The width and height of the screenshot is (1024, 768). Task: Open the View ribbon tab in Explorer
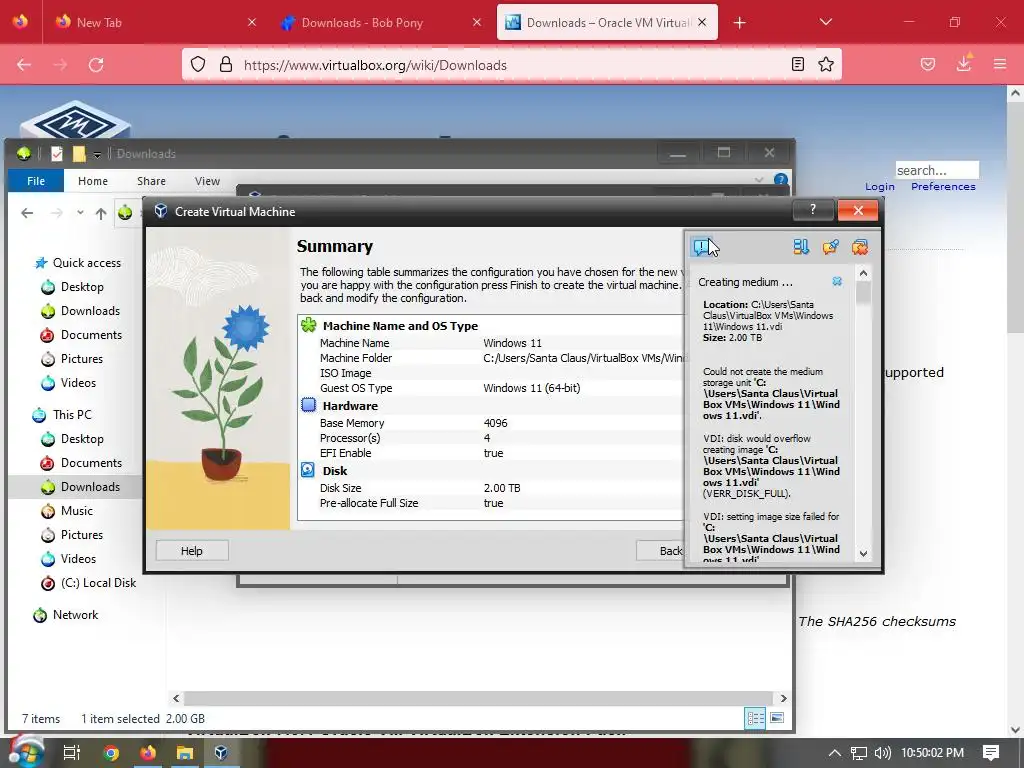point(207,181)
